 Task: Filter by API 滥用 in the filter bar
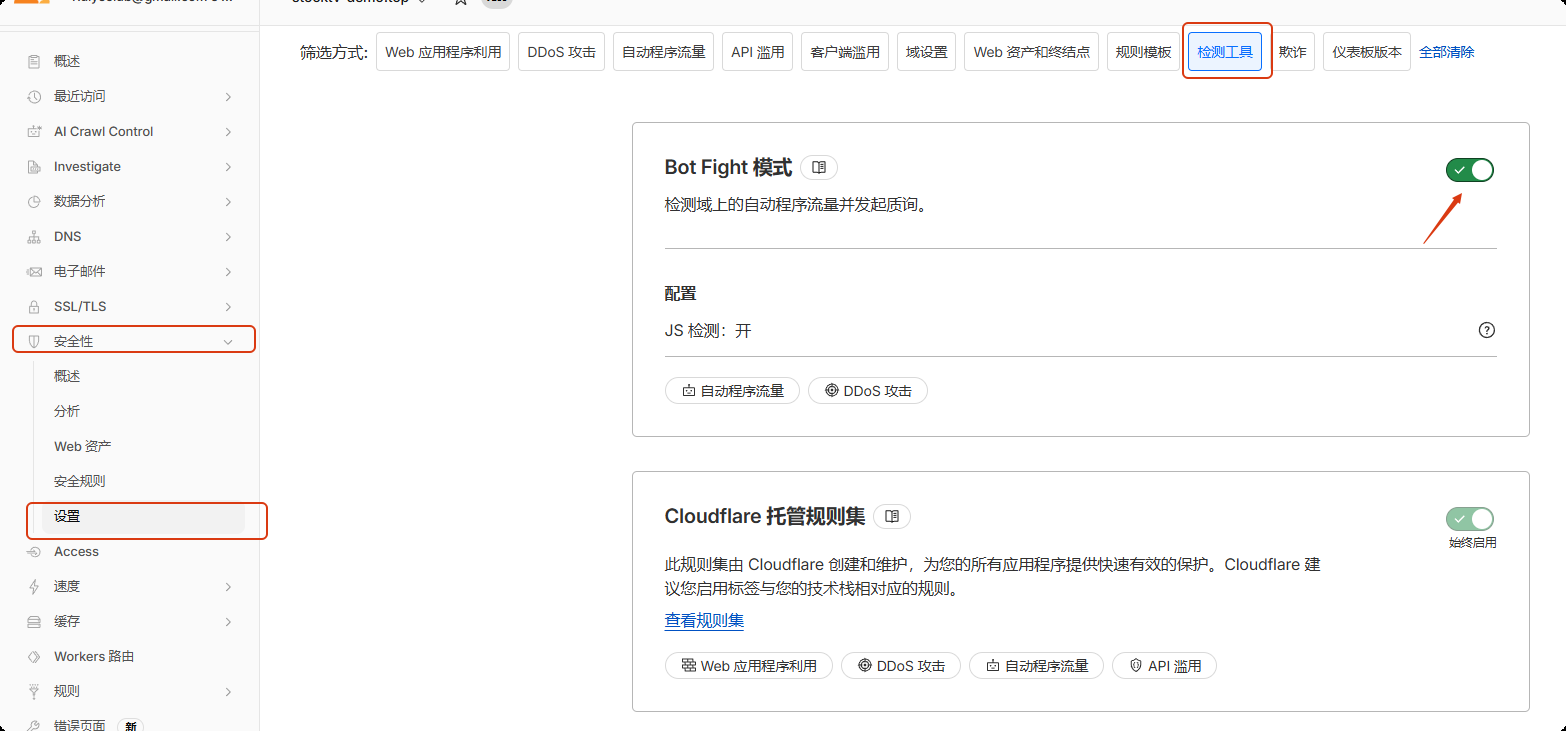758,52
